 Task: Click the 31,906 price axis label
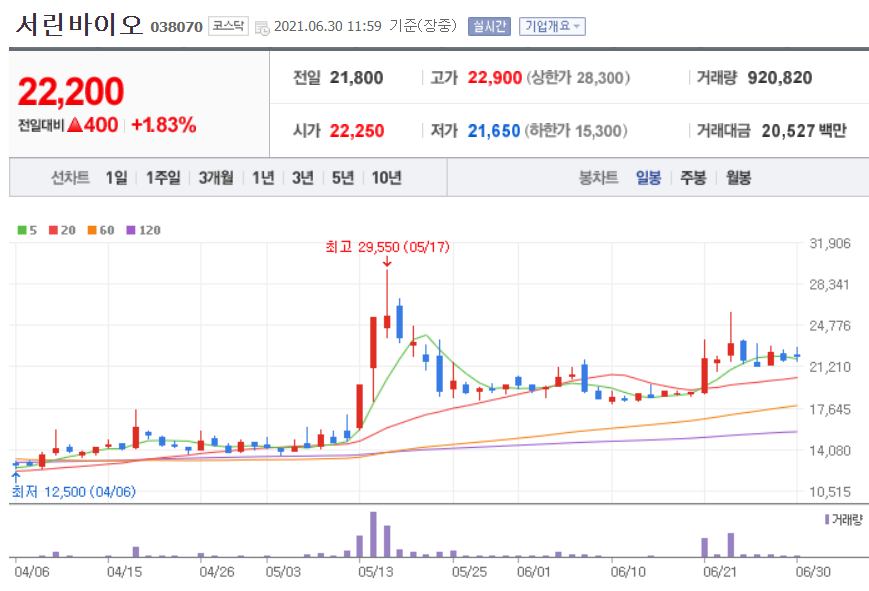830,243
